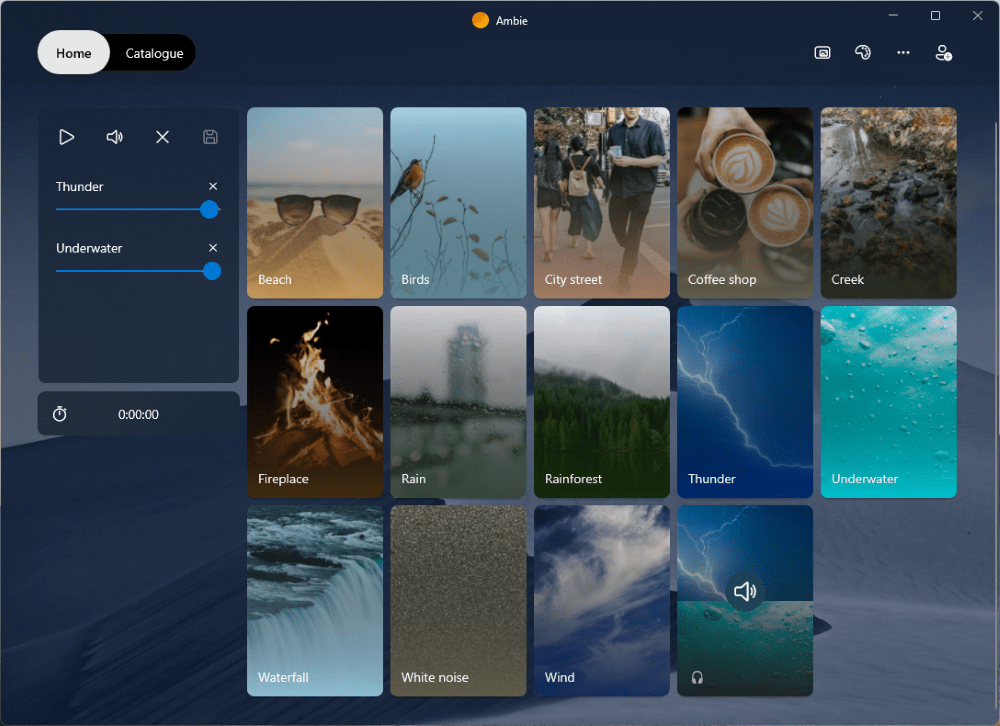Remove Thunder from the active list

point(213,186)
